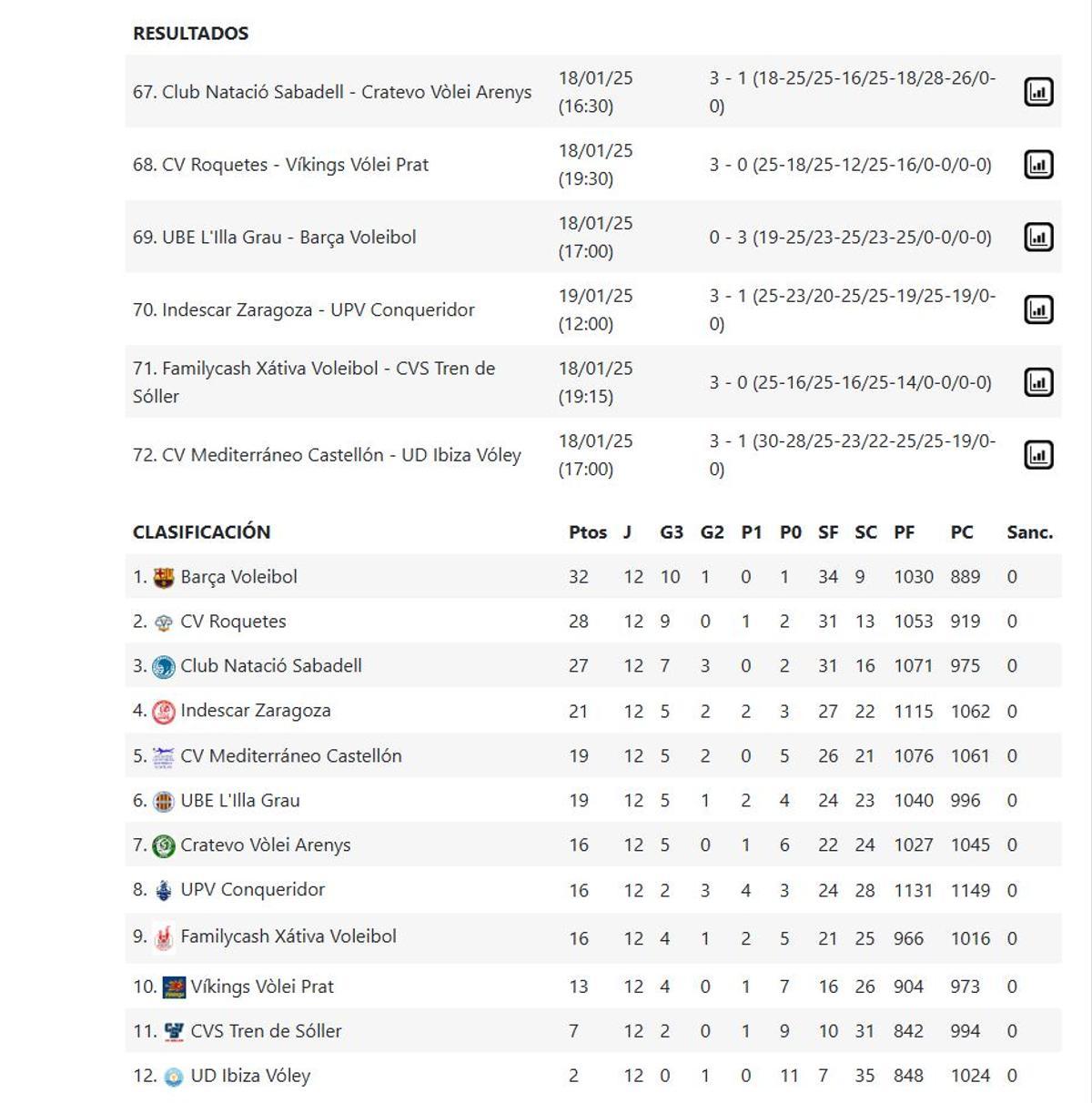Select the Indescar Zaragoza badge
The width and height of the screenshot is (1092, 1103).
coord(163,710)
